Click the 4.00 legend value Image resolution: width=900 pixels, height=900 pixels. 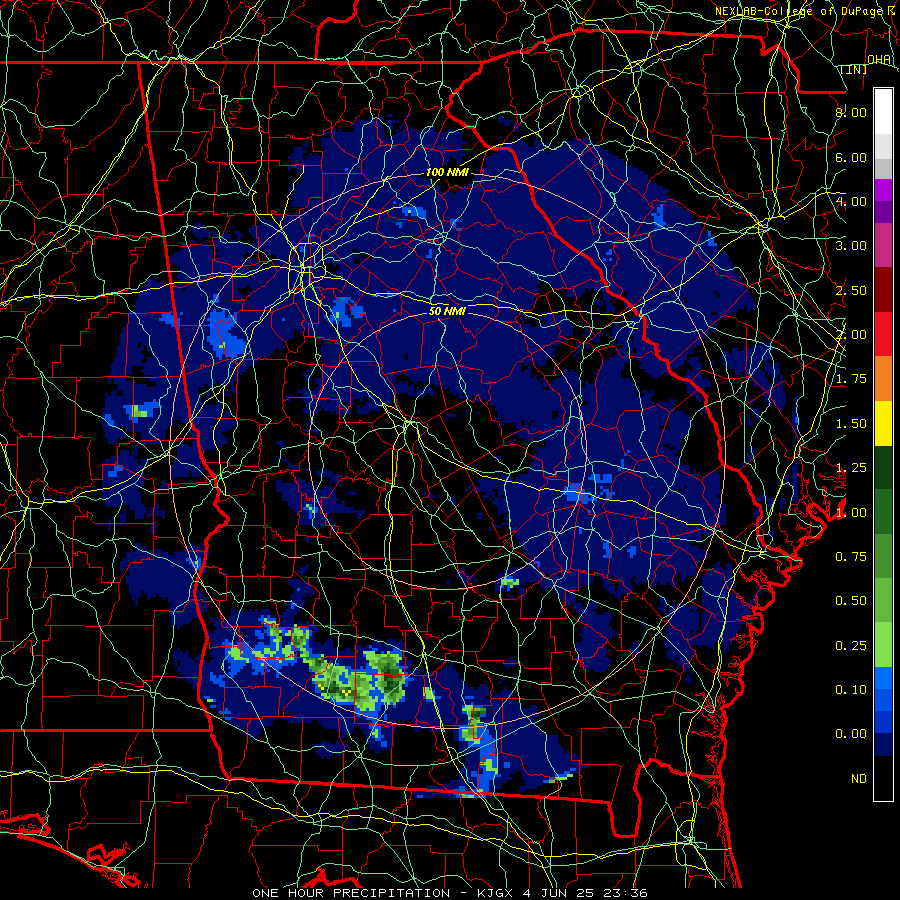pos(851,201)
